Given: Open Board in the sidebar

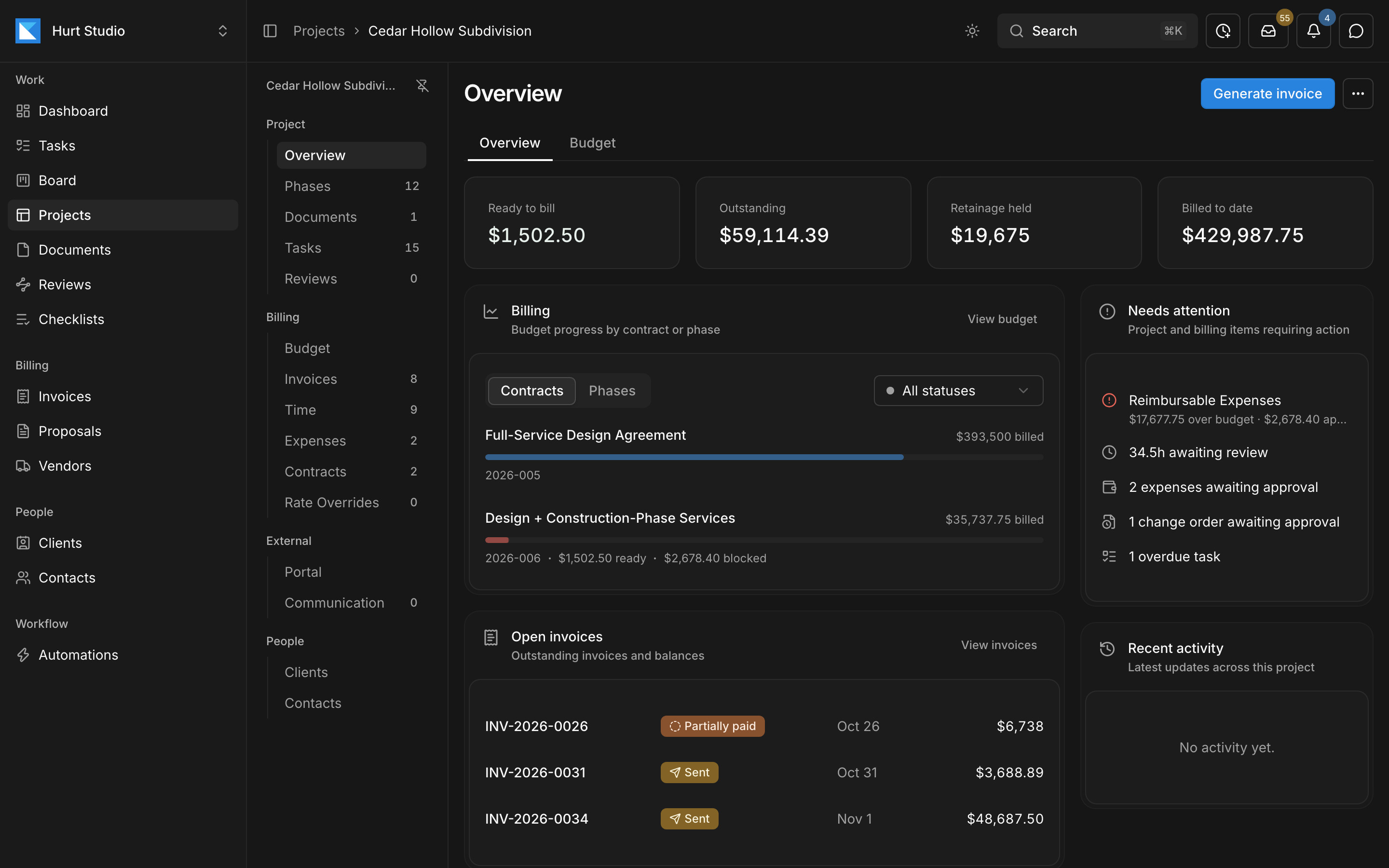Looking at the screenshot, I should click(x=123, y=180).
